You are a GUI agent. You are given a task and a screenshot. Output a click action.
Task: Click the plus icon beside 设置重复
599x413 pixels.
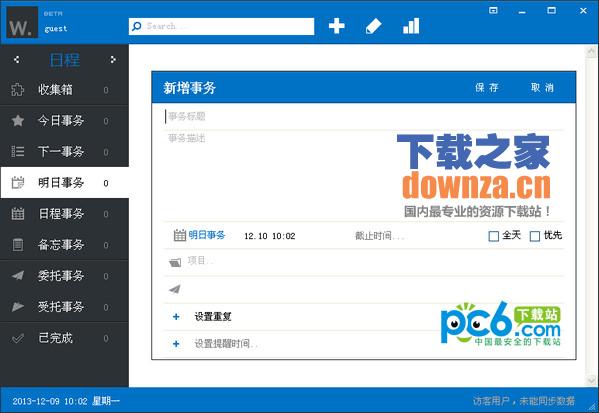pyautogui.click(x=176, y=316)
